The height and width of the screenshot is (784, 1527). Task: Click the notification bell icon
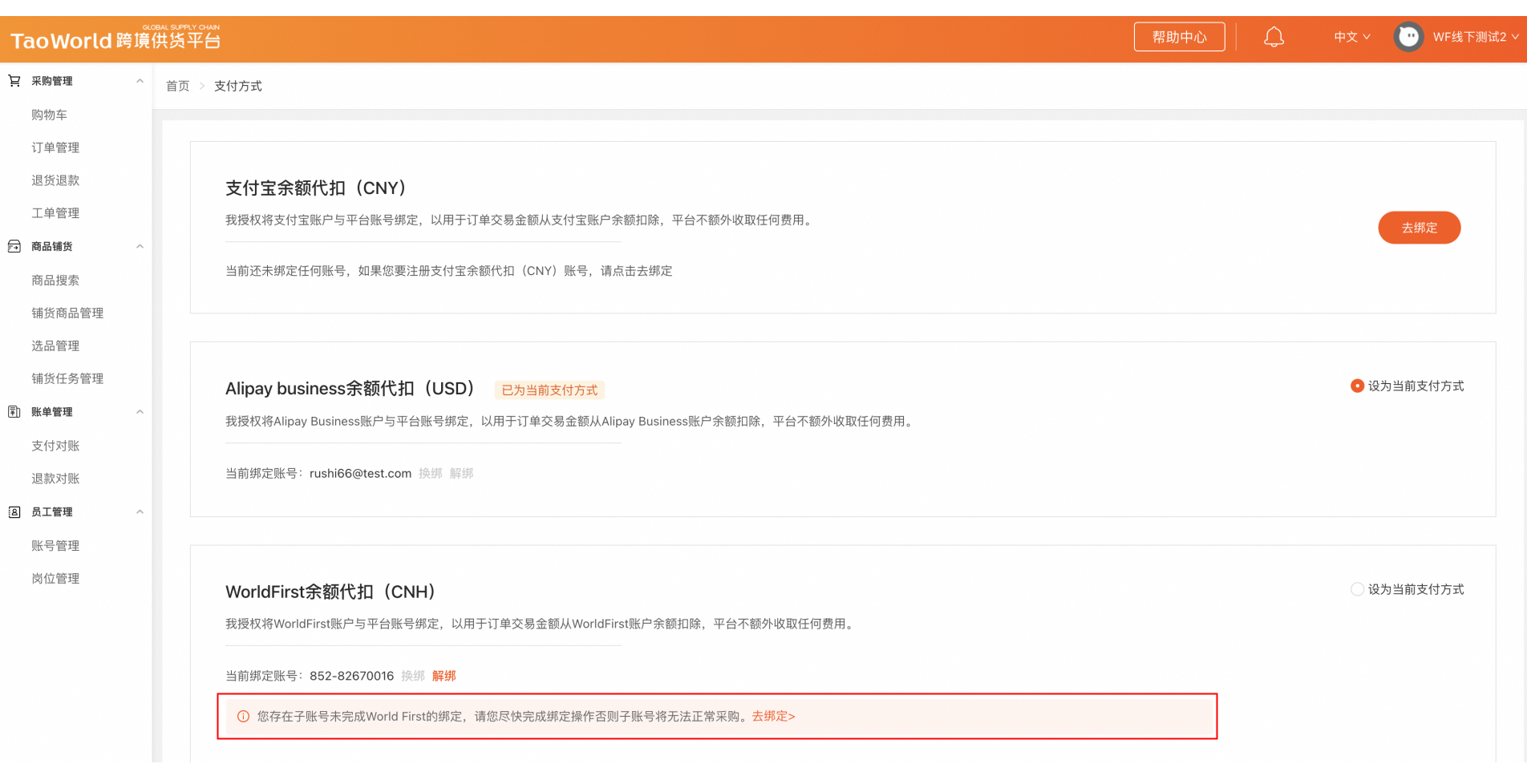pyautogui.click(x=1274, y=36)
